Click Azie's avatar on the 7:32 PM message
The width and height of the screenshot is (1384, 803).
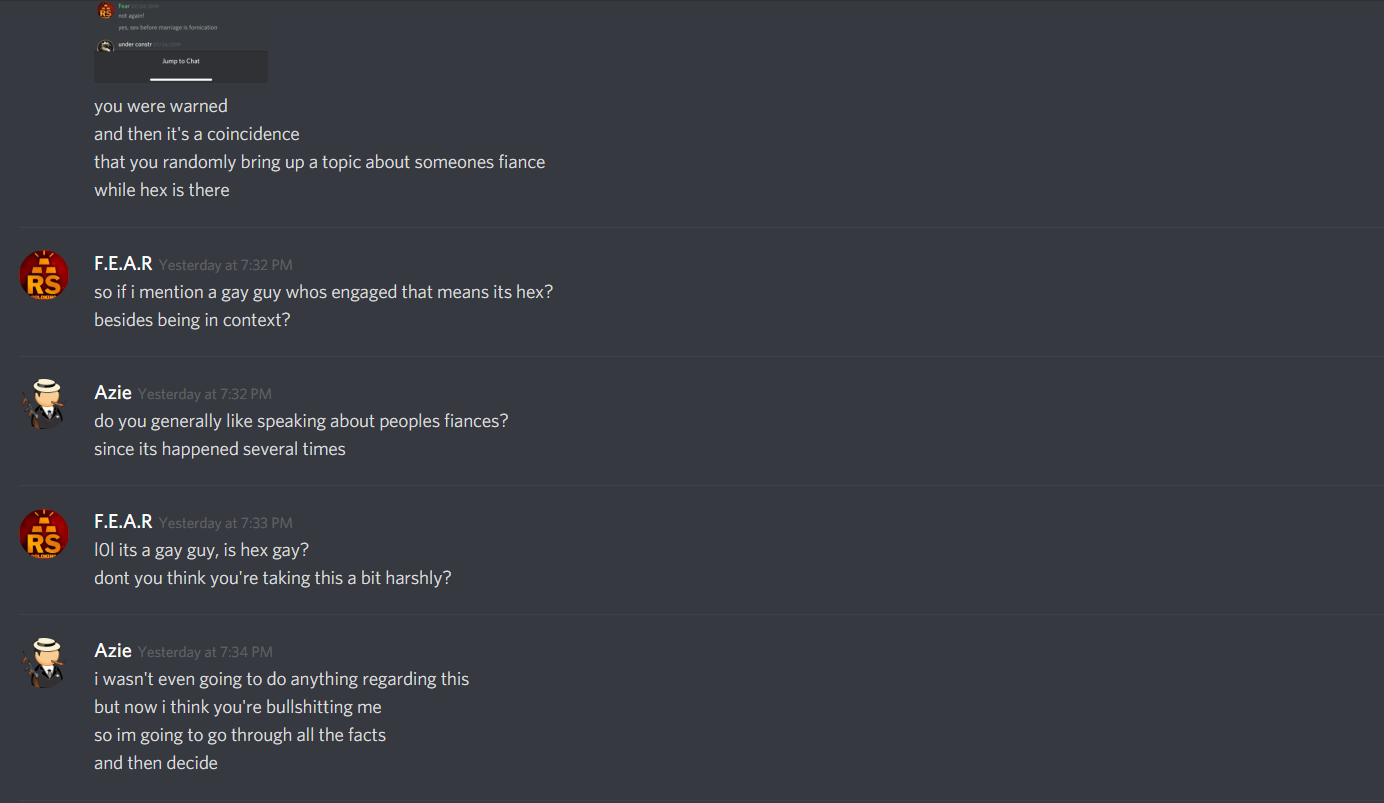pos(44,404)
